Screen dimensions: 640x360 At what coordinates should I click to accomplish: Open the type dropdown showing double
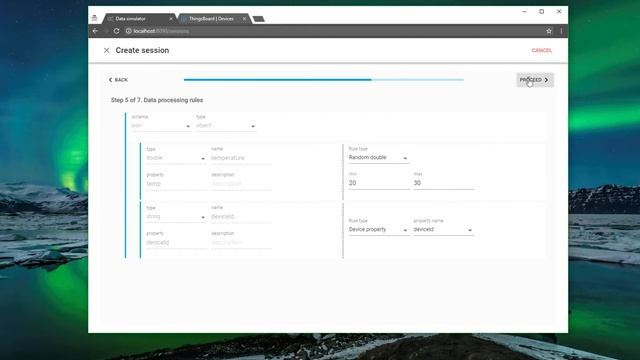[176, 158]
